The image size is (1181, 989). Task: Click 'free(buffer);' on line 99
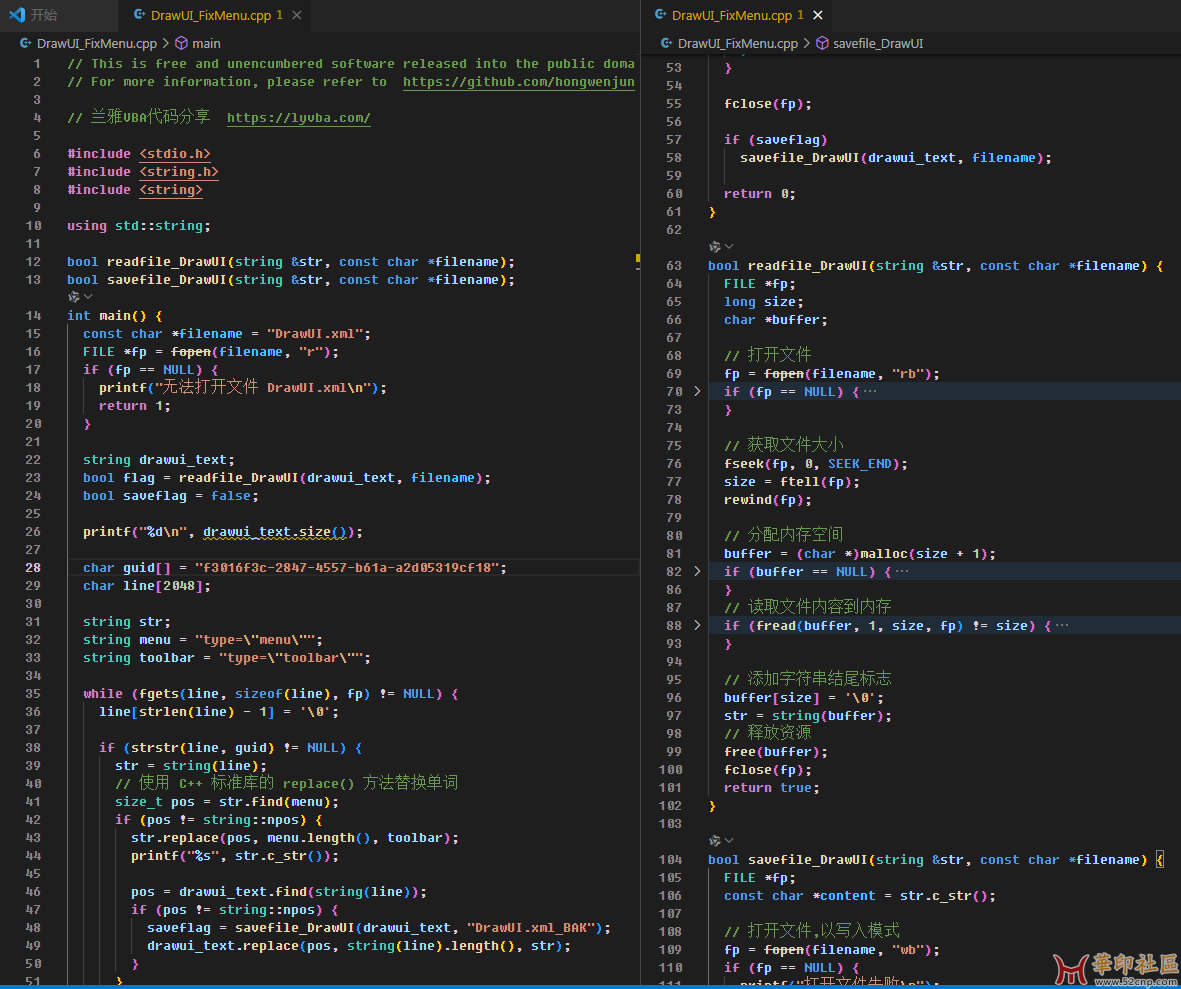coord(776,752)
